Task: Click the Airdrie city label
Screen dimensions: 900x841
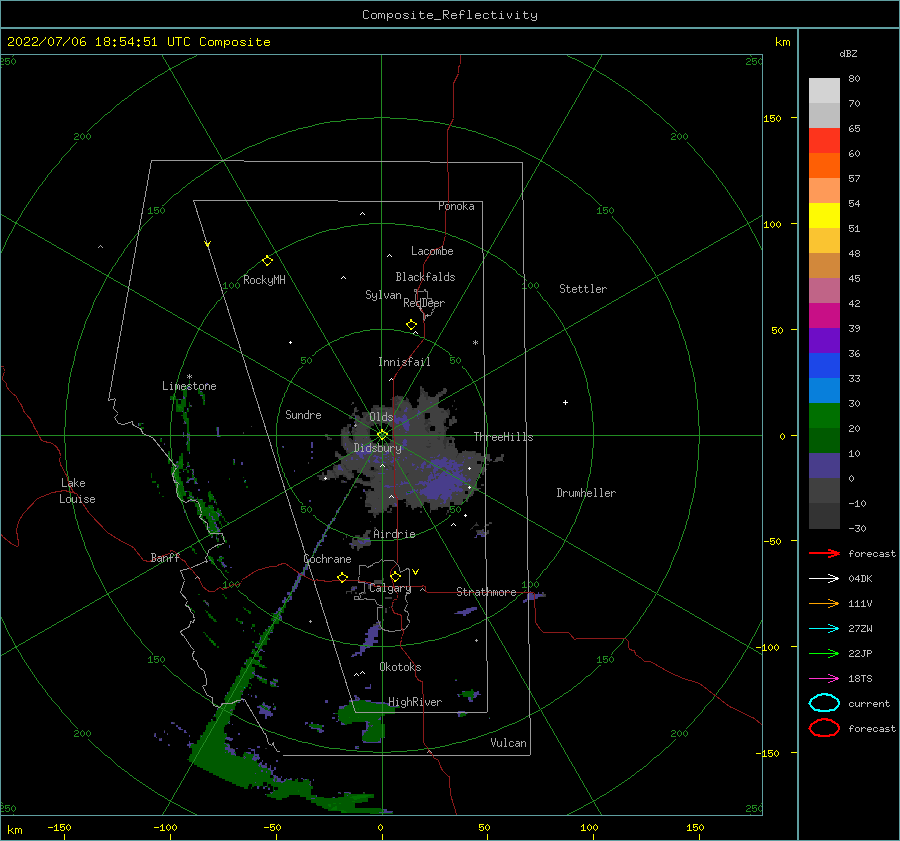Action: tap(394, 534)
